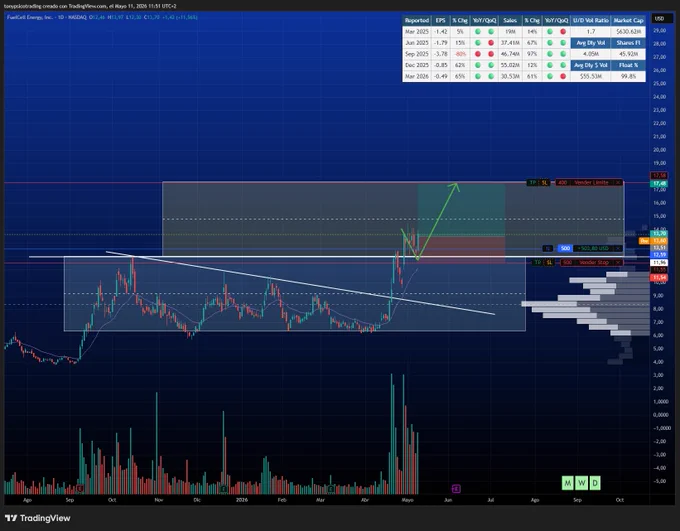The height and width of the screenshot is (531, 680).
Task: Click the green event marker near Mar
Action: tap(330, 489)
